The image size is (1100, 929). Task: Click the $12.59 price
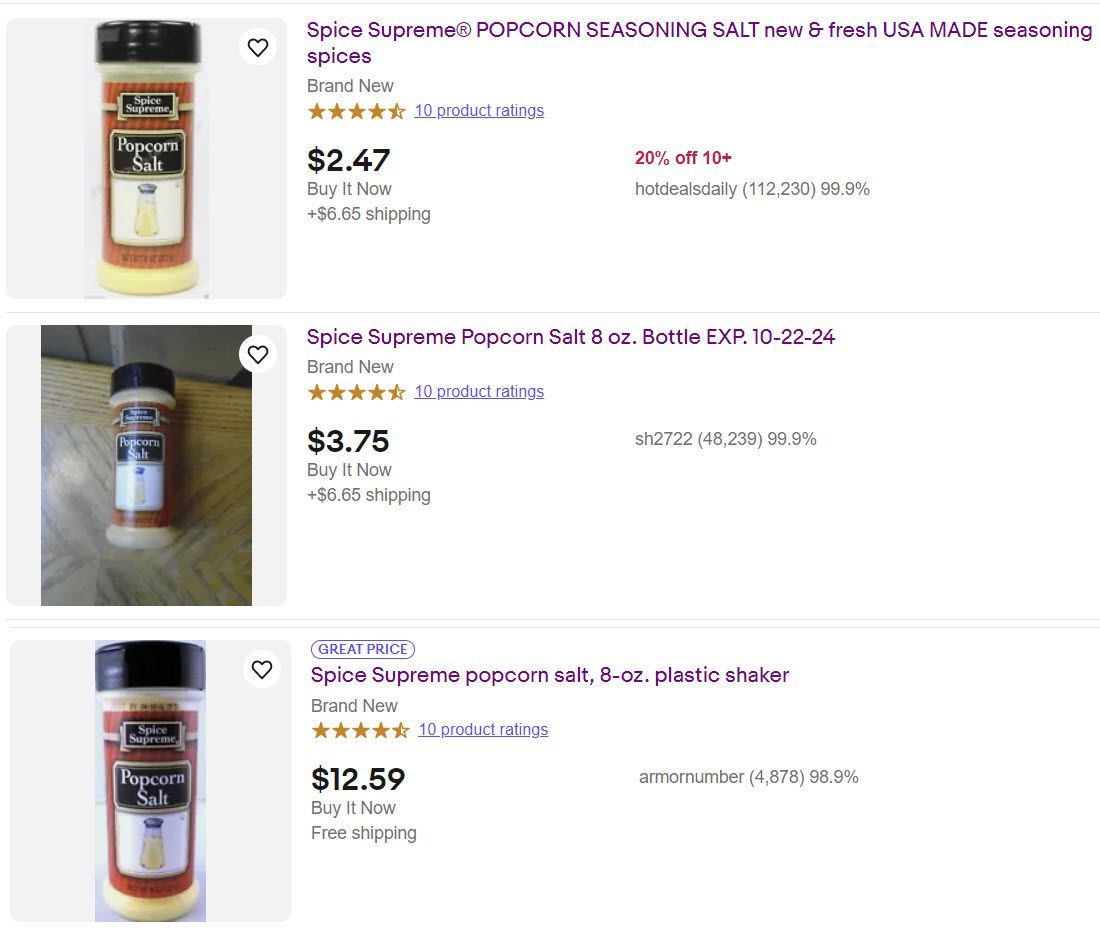(358, 779)
